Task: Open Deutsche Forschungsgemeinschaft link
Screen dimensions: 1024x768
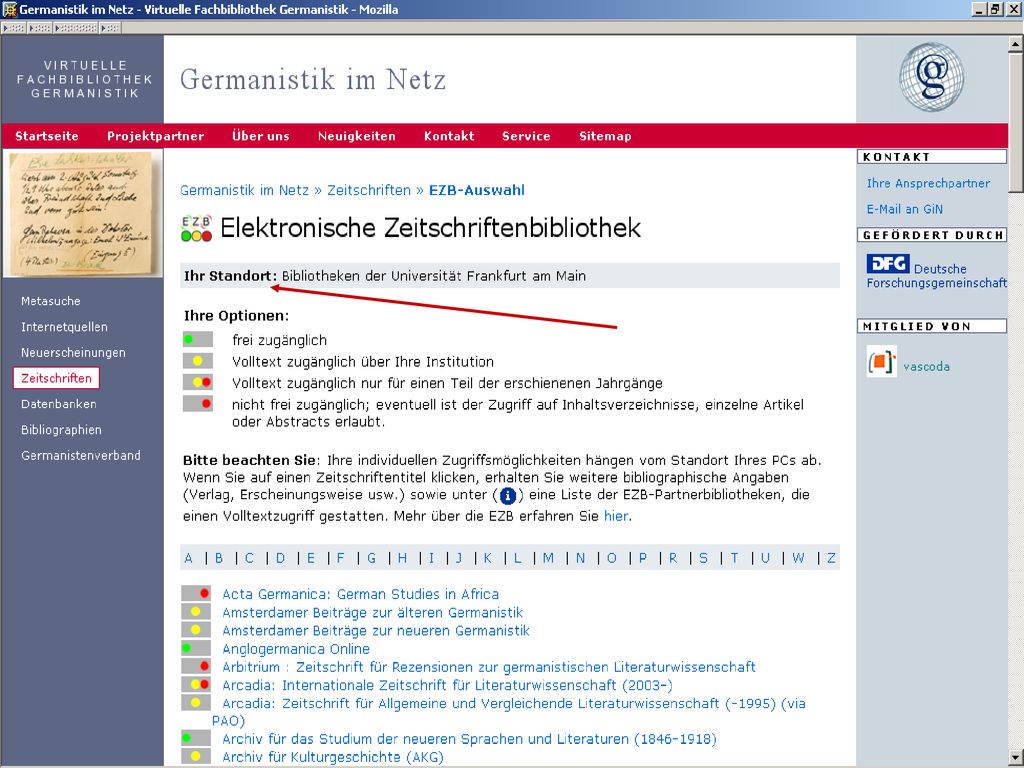Action: [x=937, y=276]
